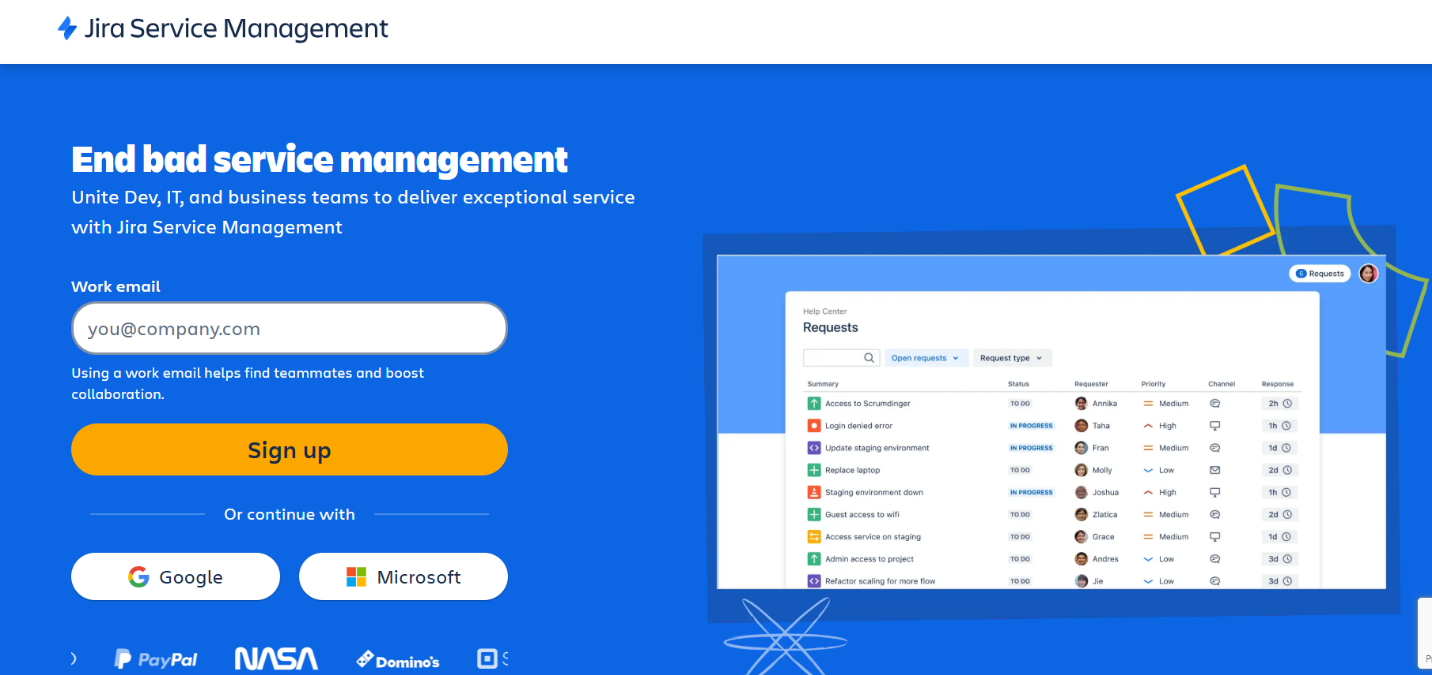Image resolution: width=1432 pixels, height=675 pixels.
Task: Click the magnifier icon in the Requests search box
Action: coord(869,357)
